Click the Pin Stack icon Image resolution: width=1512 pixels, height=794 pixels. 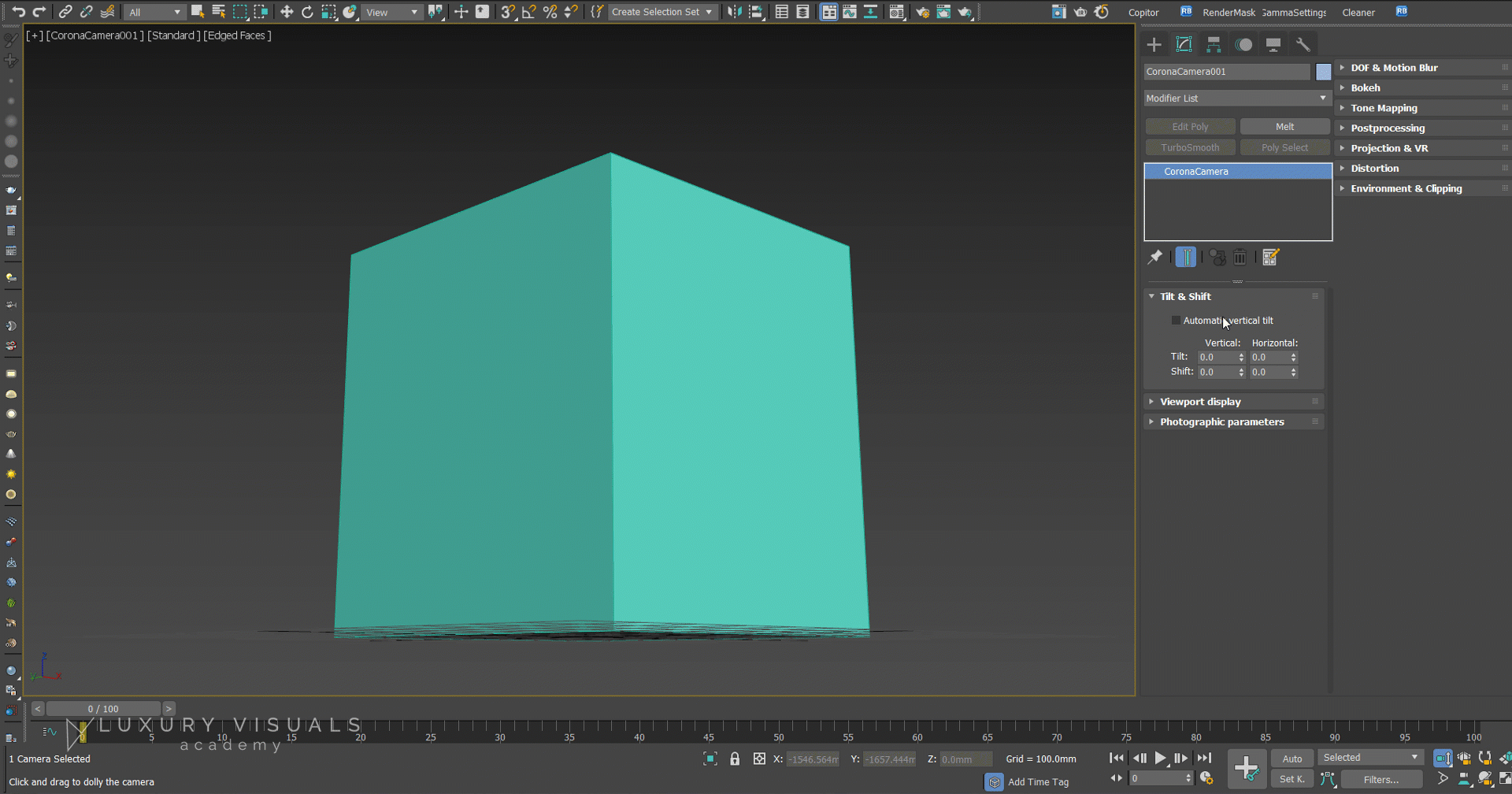click(1155, 257)
